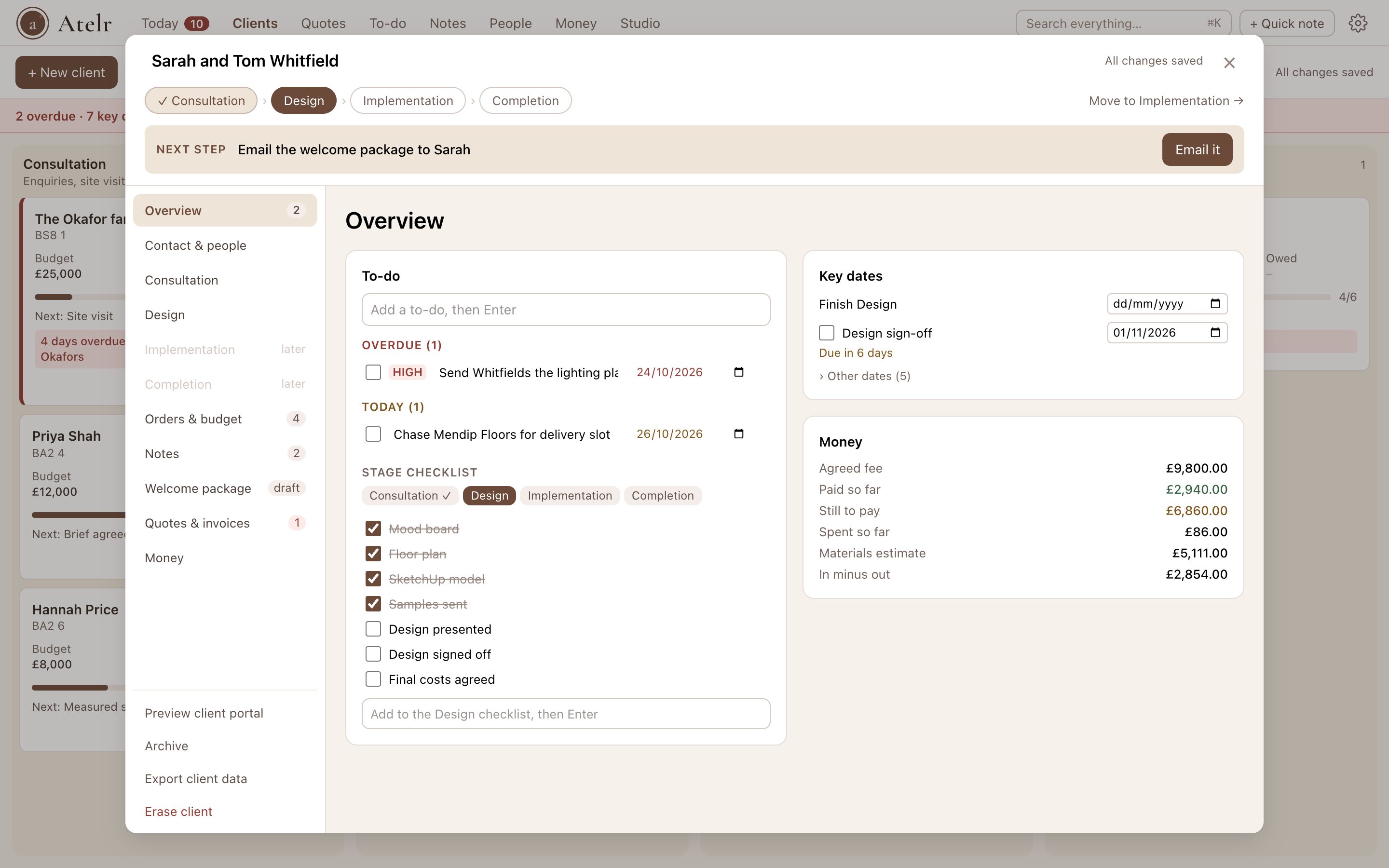
Task: Click the Email it button
Action: (1197, 150)
